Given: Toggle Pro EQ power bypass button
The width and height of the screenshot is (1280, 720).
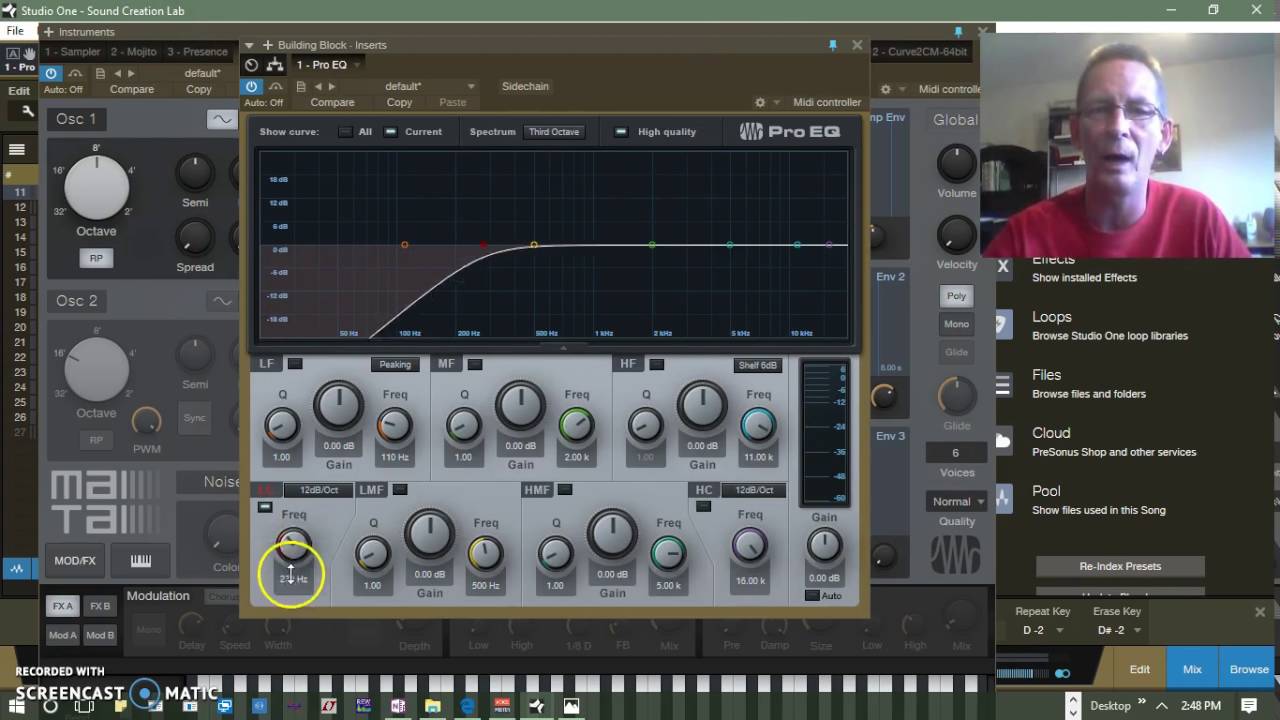Looking at the screenshot, I should point(251,86).
